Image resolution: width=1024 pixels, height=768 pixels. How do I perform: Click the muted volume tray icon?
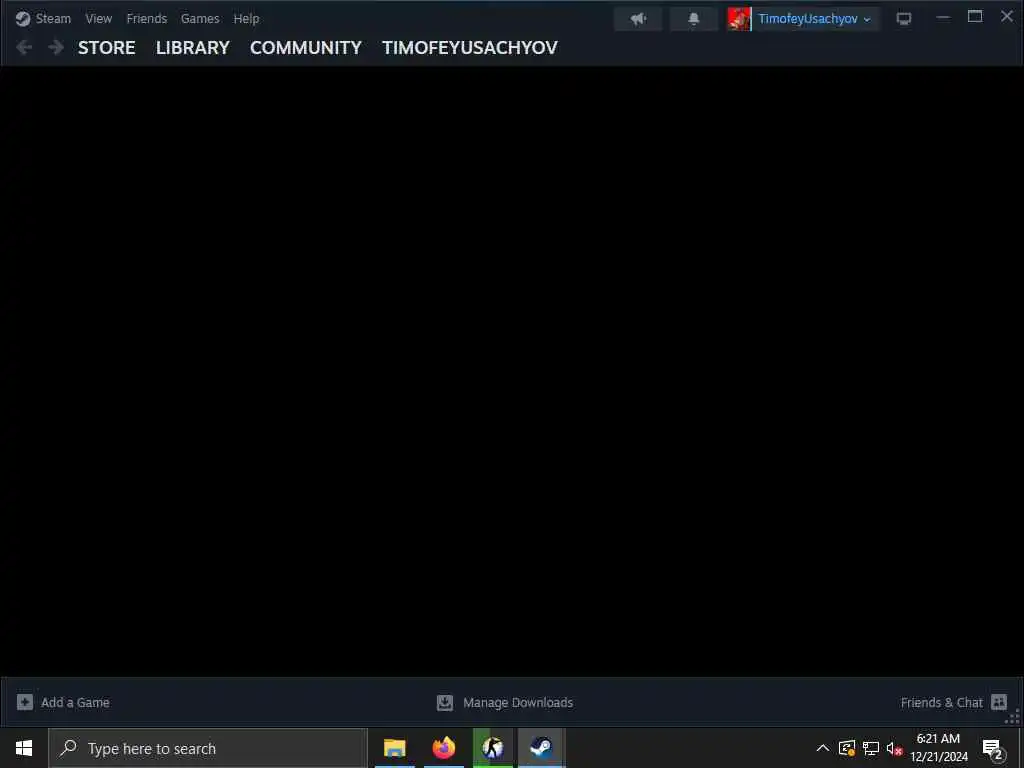pyautogui.click(x=895, y=748)
